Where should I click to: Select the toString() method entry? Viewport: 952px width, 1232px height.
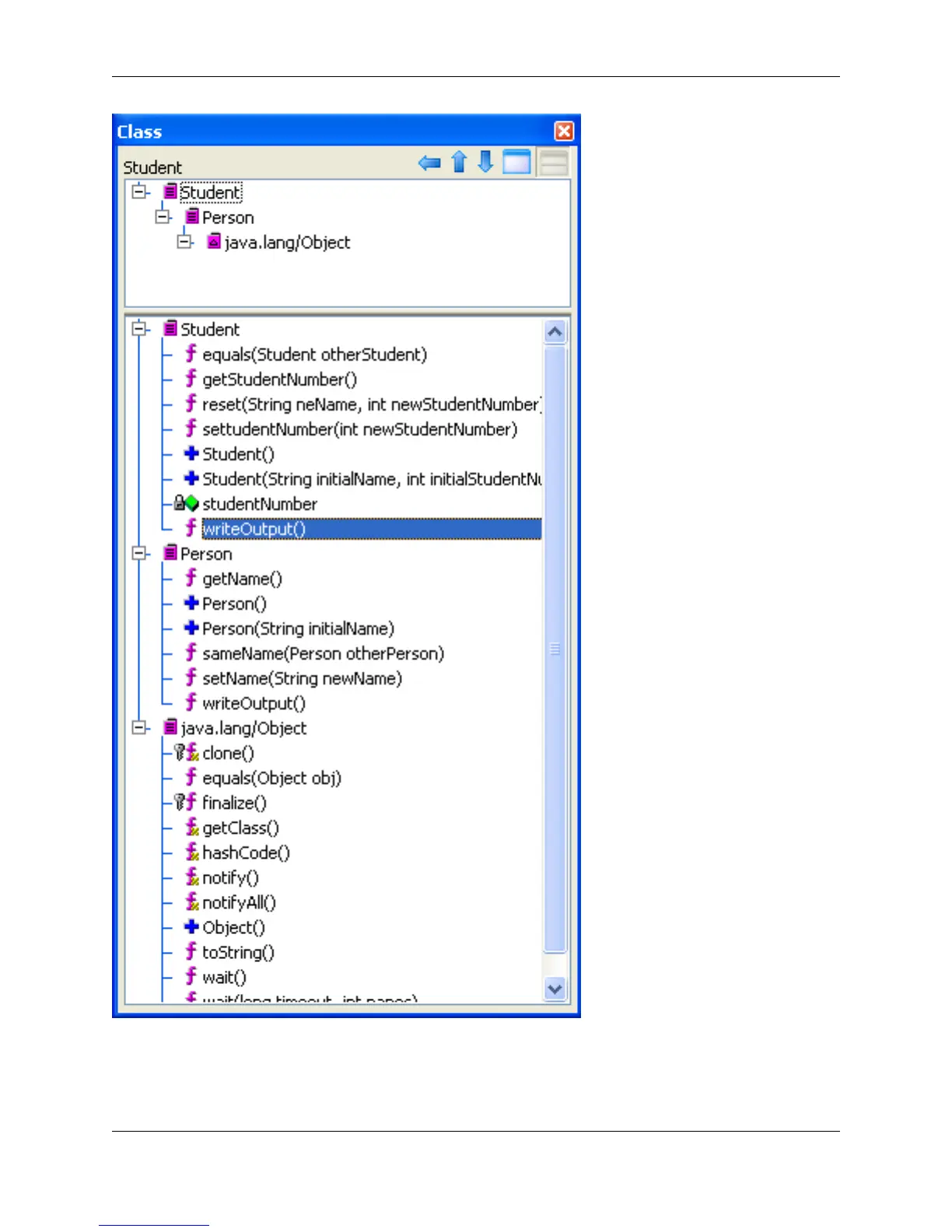[238, 952]
